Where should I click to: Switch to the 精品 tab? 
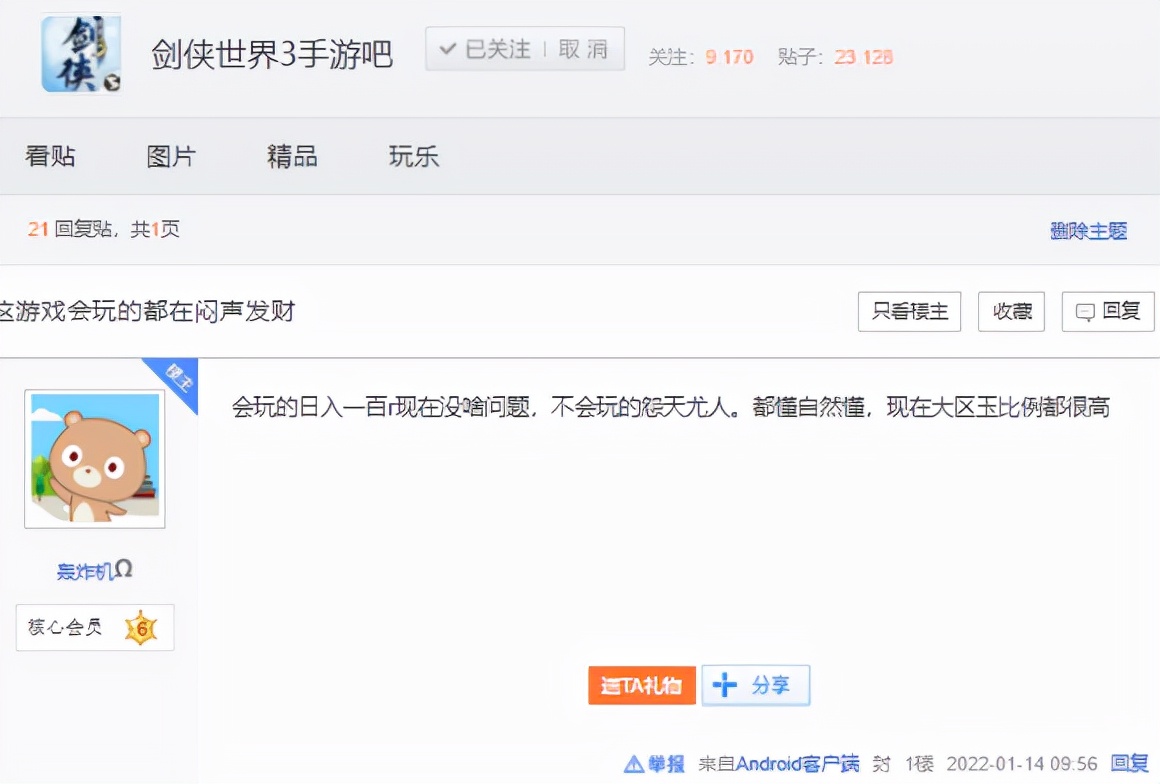[x=291, y=157]
